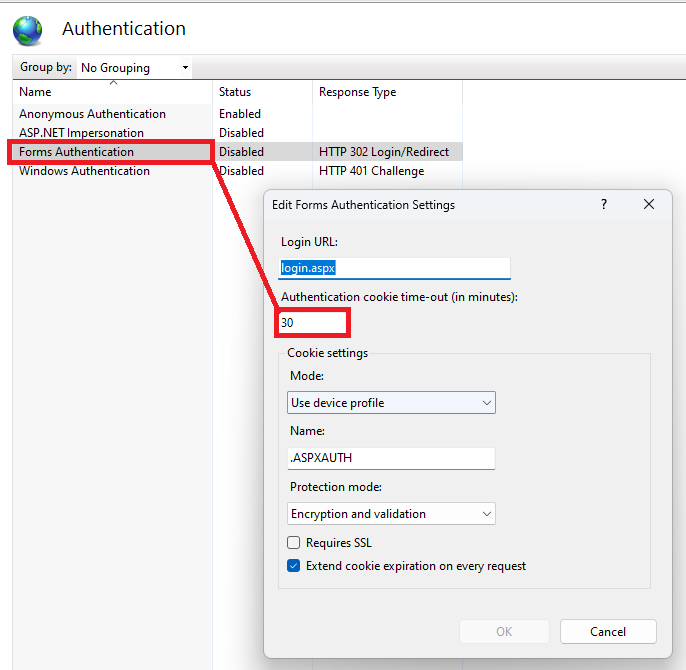The width and height of the screenshot is (686, 670).
Task: Select ASP.NET Impersonation in the list
Action: point(81,133)
